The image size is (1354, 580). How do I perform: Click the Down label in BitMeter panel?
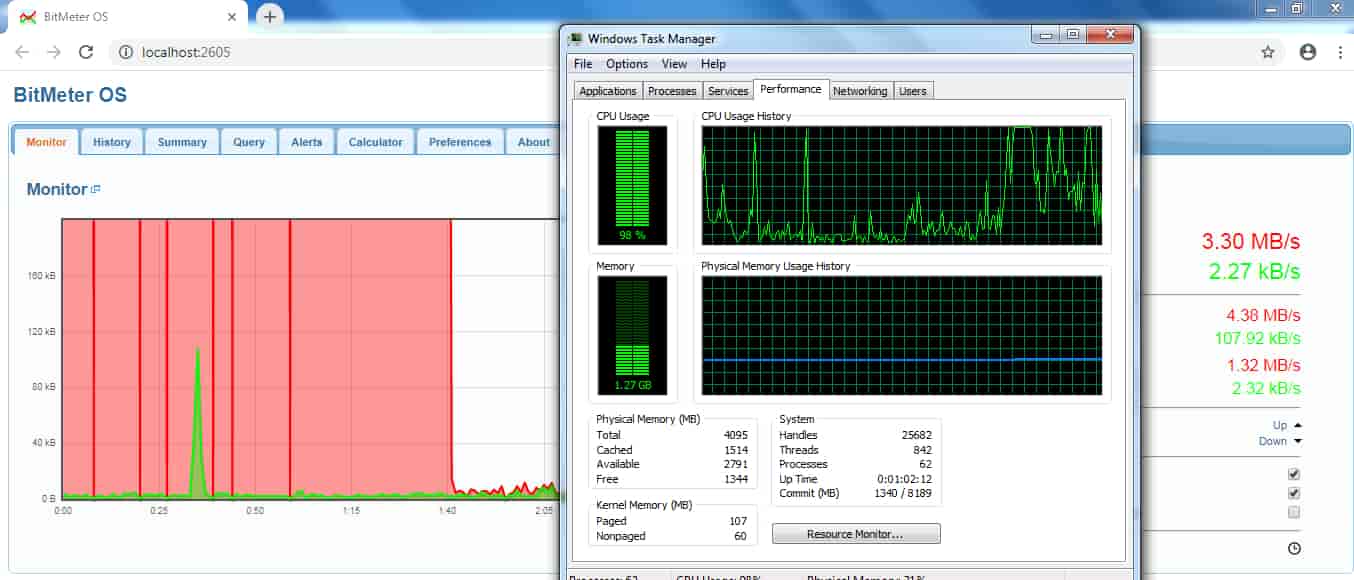click(x=1273, y=441)
